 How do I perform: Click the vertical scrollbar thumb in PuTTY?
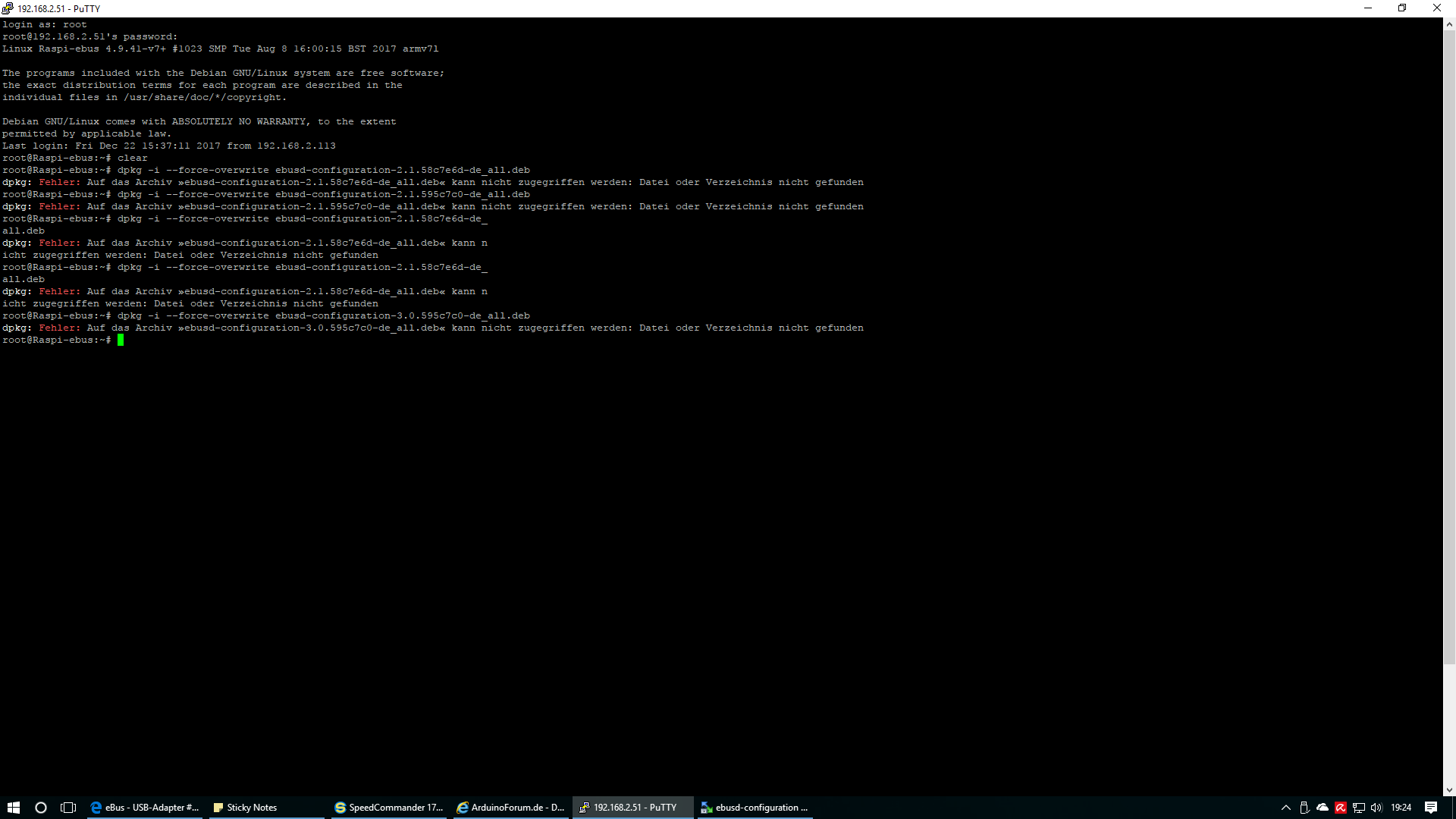[1449, 347]
